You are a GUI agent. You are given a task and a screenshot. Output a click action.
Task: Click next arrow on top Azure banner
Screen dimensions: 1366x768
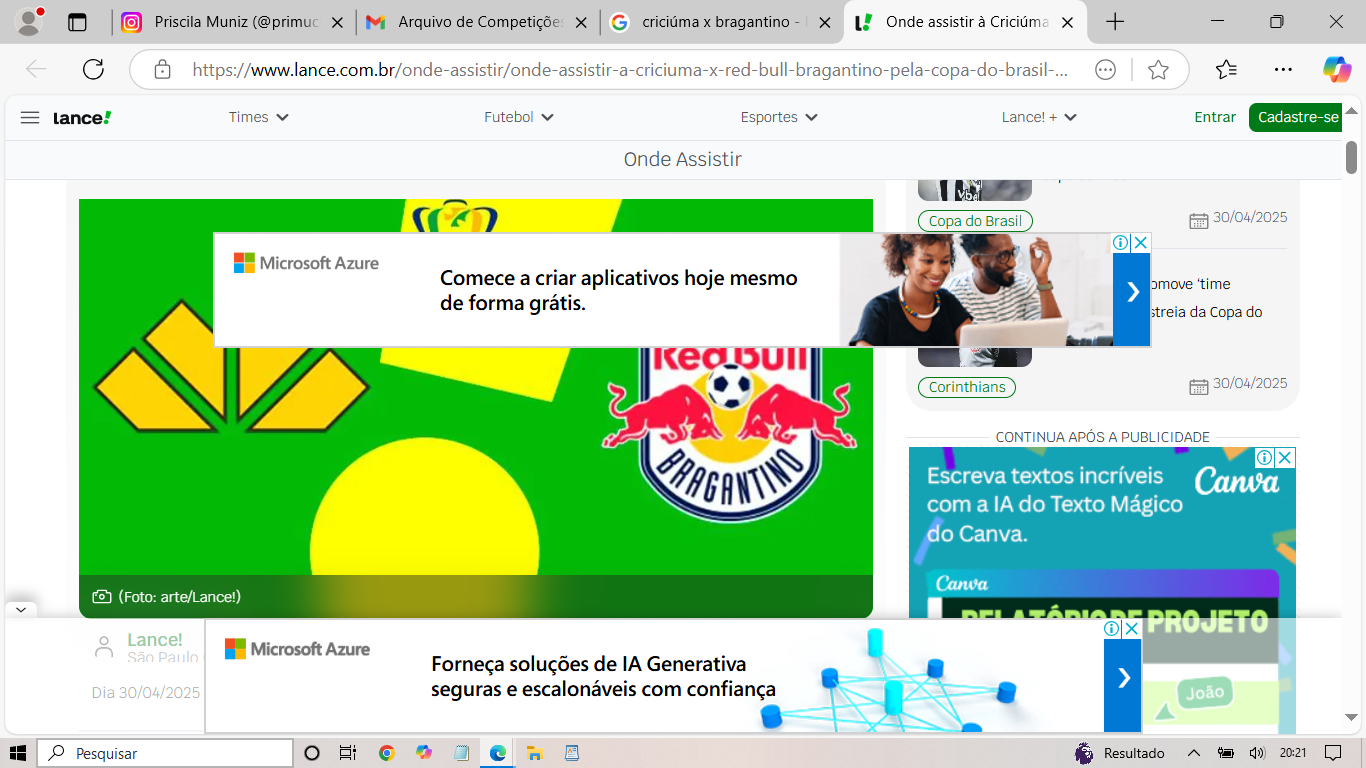coord(1132,291)
